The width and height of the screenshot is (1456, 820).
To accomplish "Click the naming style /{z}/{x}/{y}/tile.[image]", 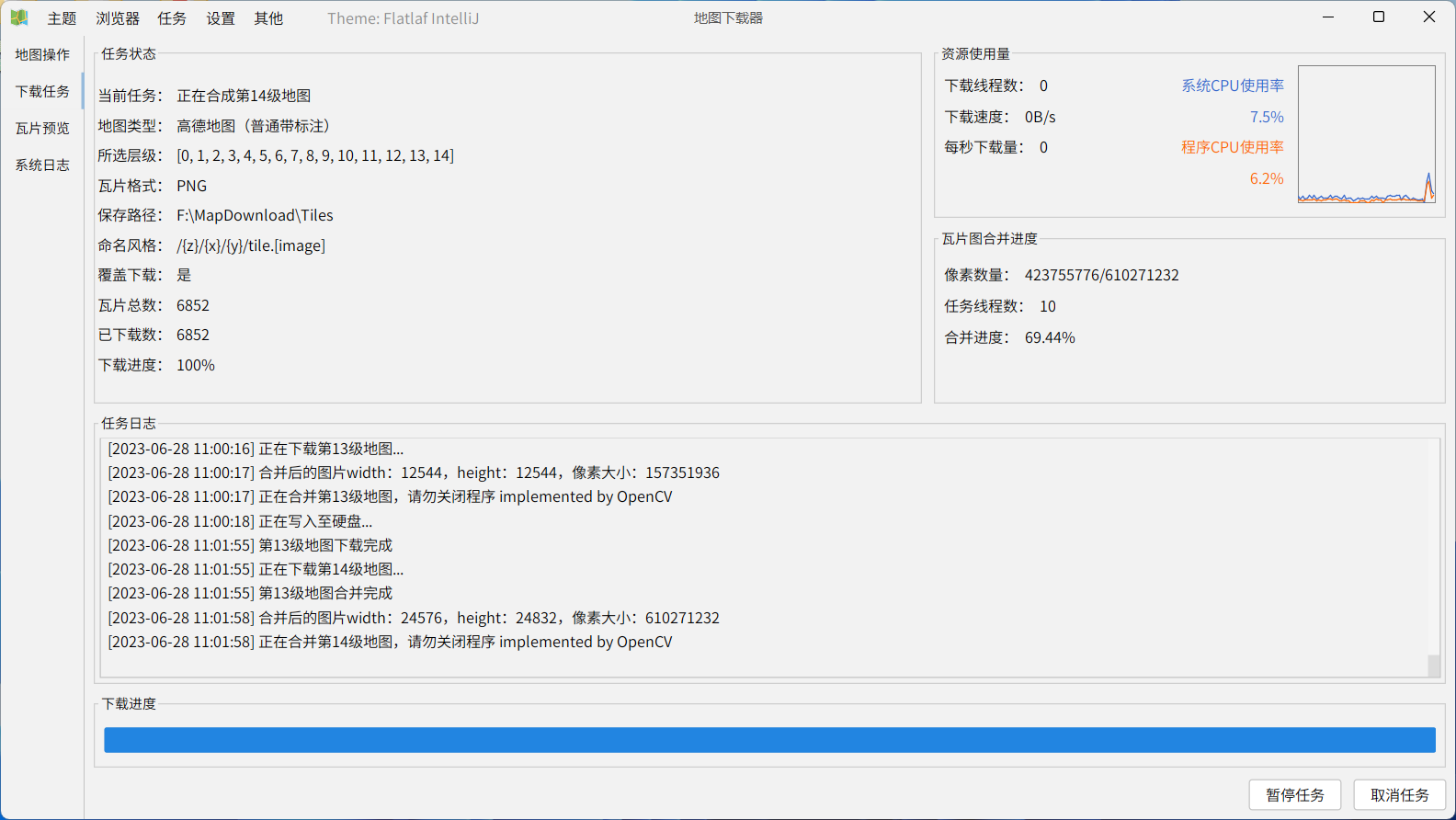I will coord(251,245).
